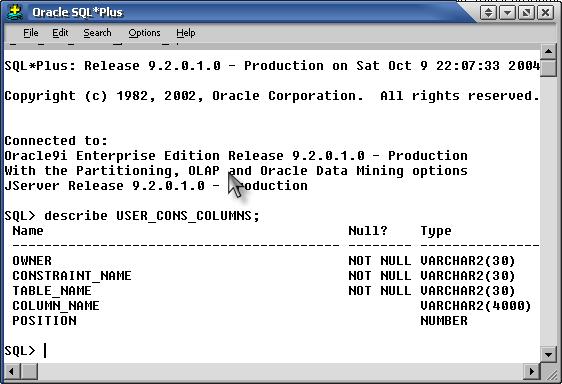
Task: Open the Help menu
Action: [186, 33]
